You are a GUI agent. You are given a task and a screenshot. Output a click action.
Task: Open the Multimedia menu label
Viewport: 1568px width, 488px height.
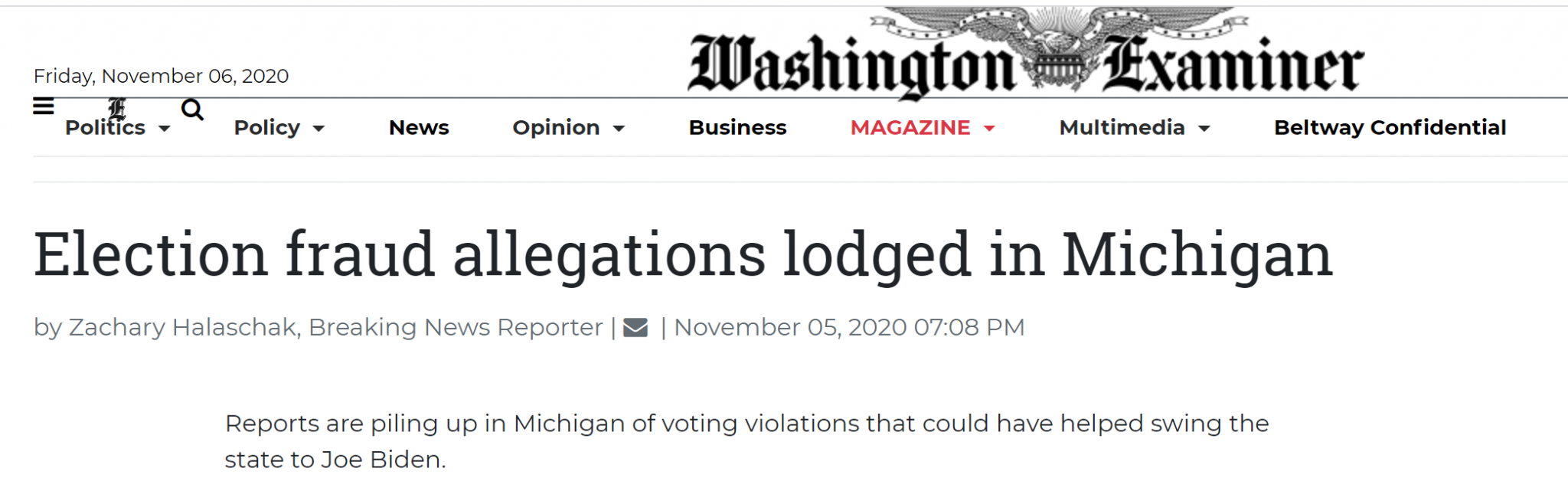1122,128
